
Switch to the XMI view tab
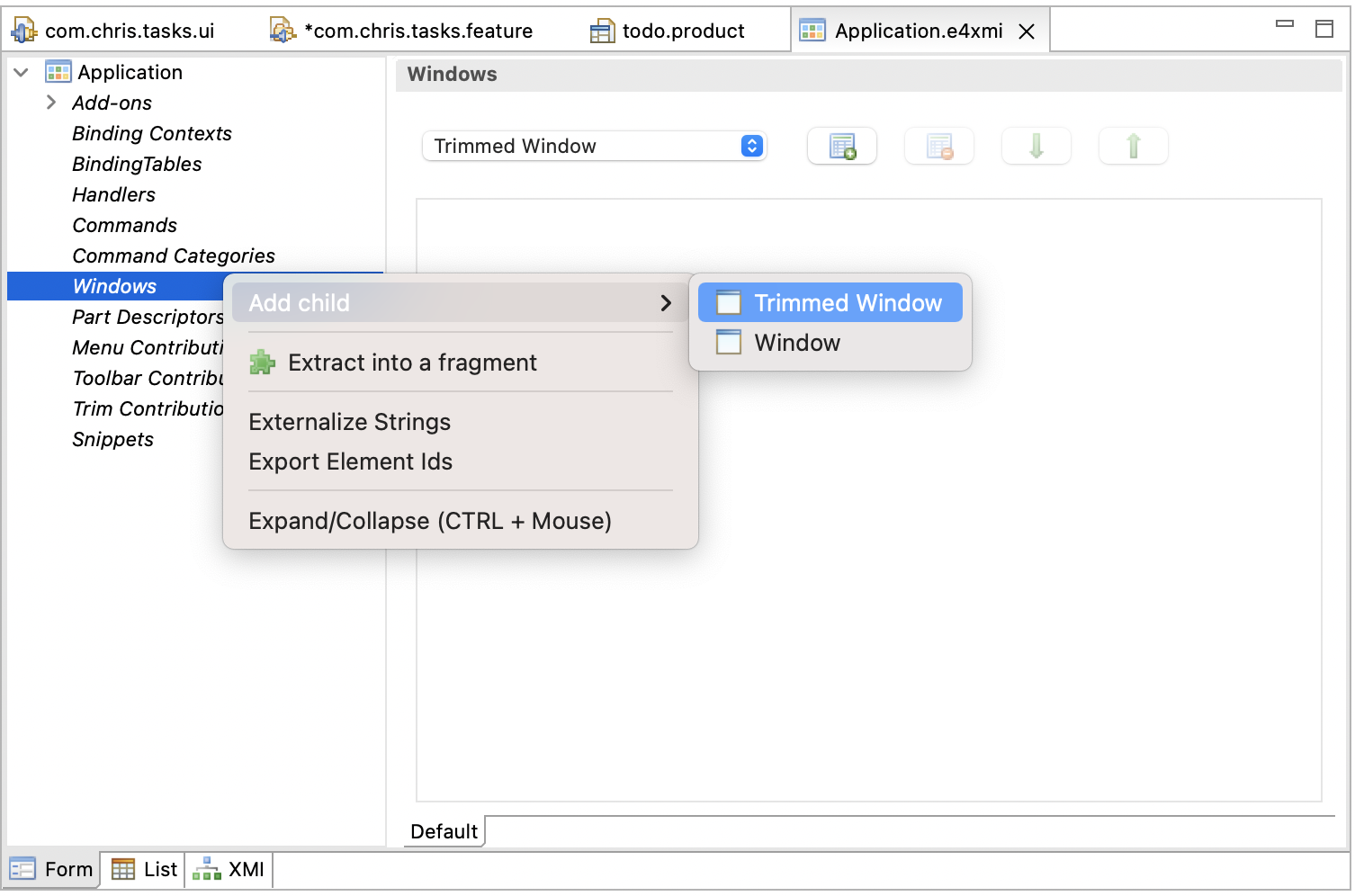(x=229, y=869)
